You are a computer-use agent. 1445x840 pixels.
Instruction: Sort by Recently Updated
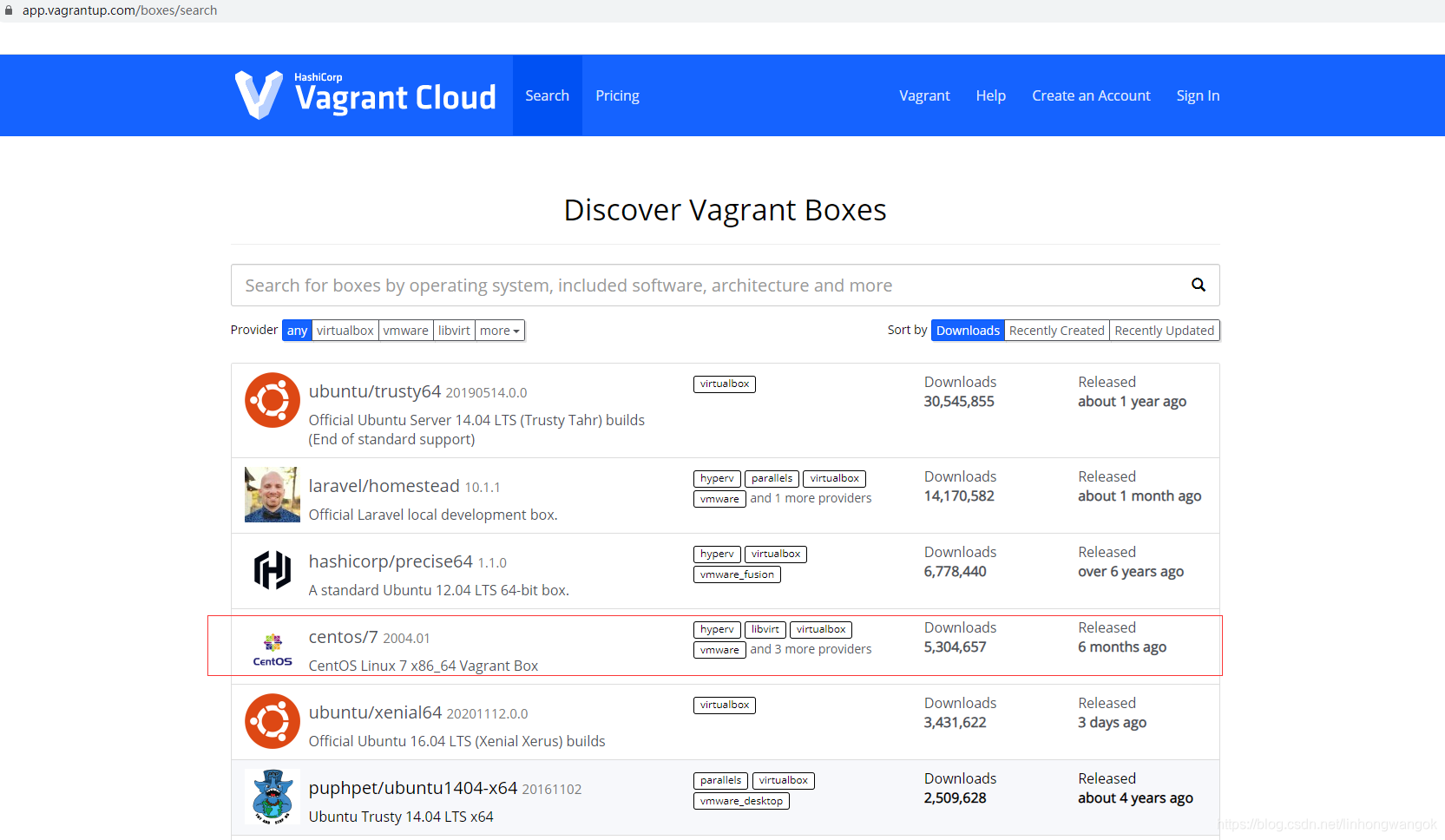pos(1165,331)
